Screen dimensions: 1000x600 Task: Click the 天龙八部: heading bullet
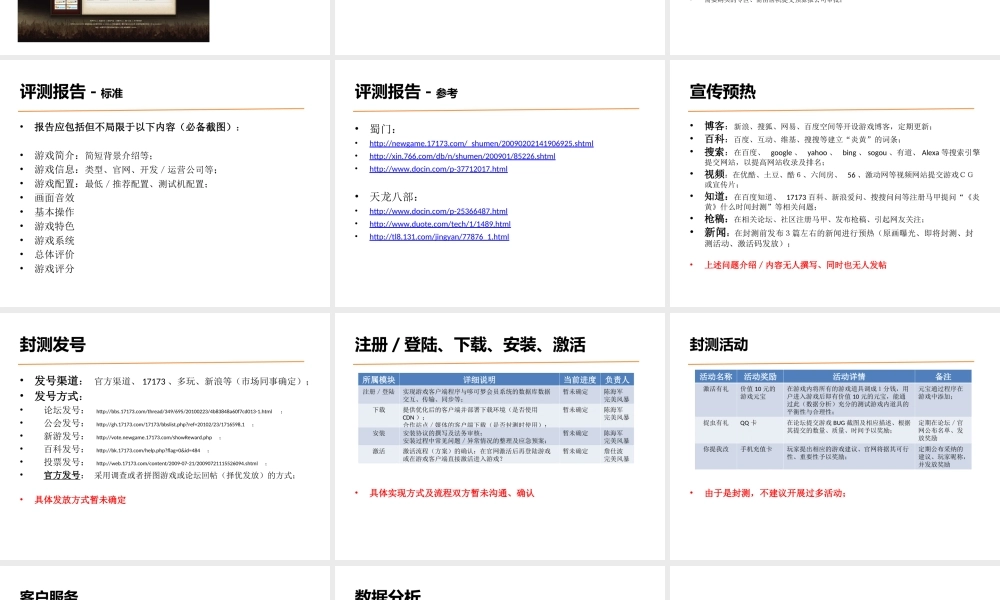393,197
